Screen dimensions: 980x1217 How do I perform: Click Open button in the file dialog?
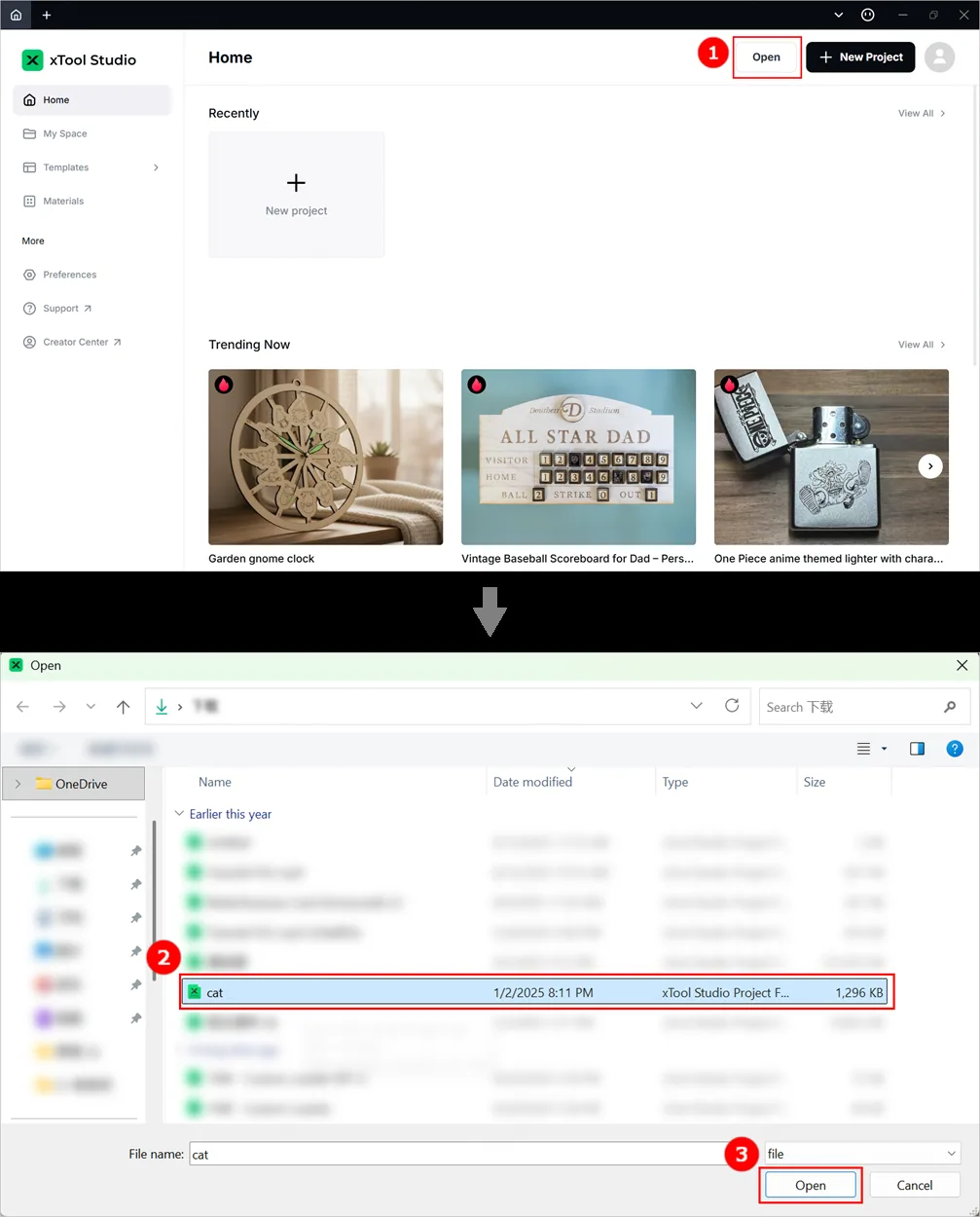coord(811,1185)
